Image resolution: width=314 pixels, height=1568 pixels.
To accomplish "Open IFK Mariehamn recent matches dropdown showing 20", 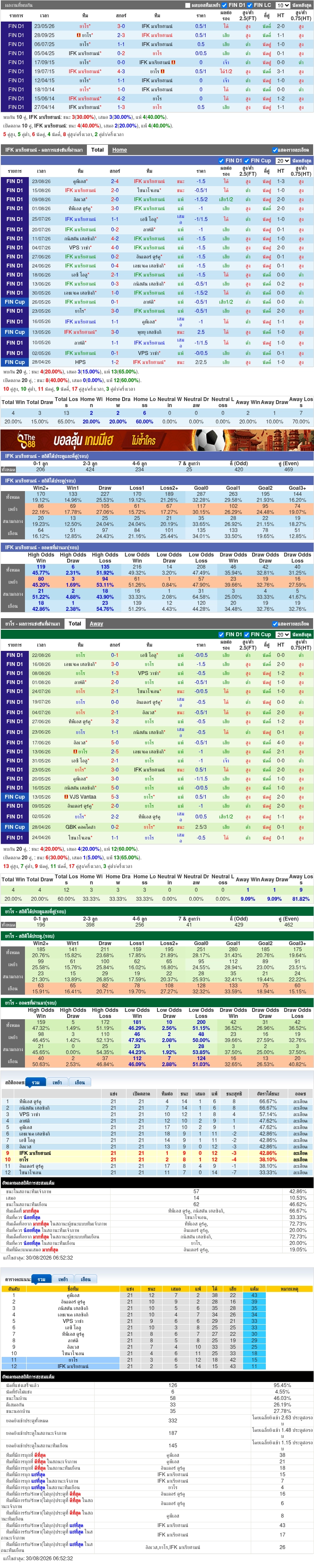I will tap(283, 161).
